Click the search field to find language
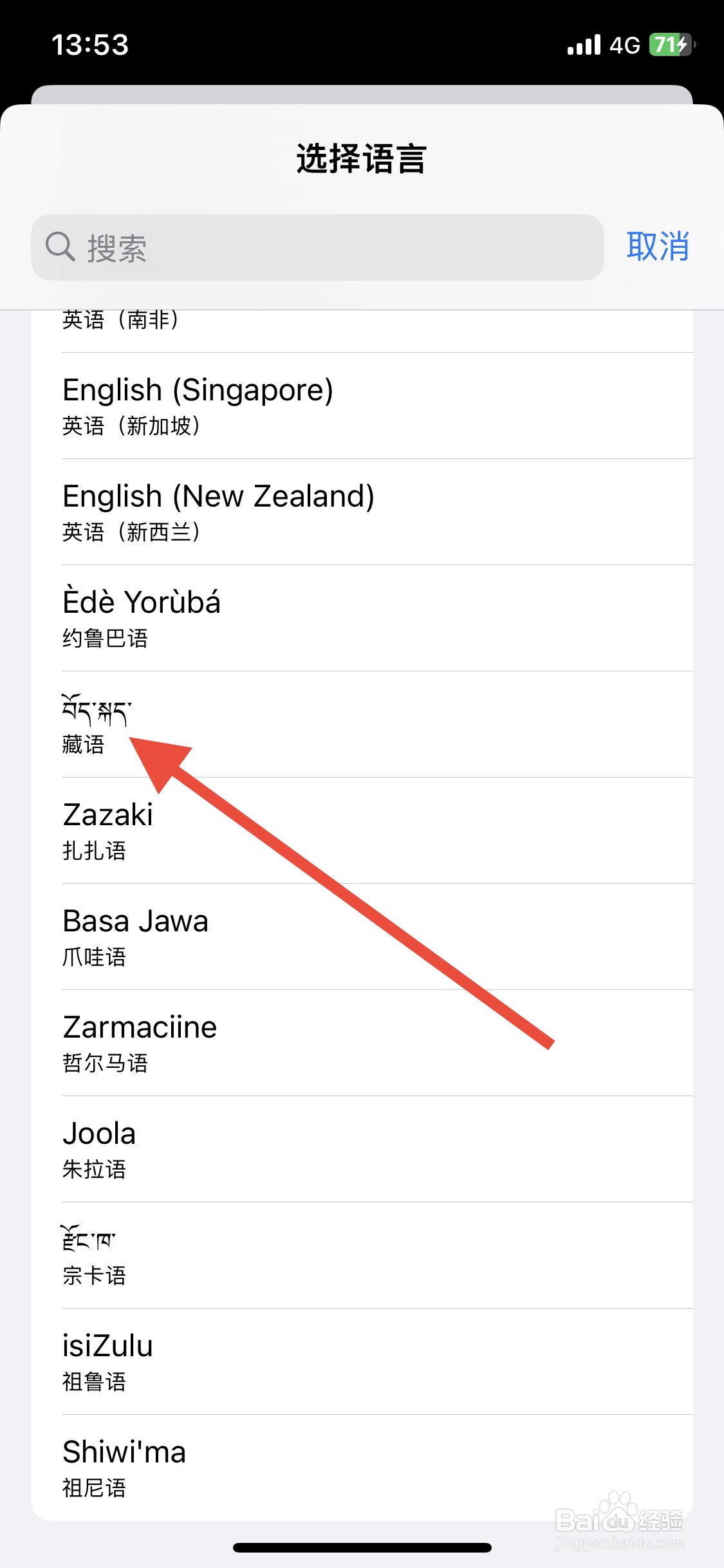 pos(335,247)
